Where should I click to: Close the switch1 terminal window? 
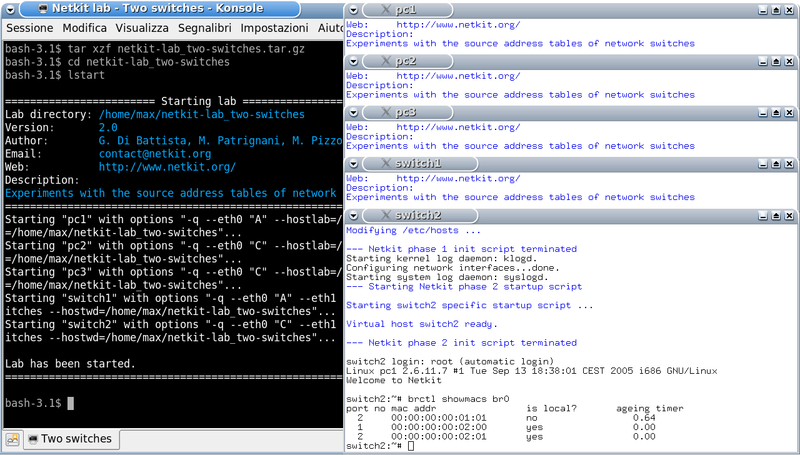[789, 164]
